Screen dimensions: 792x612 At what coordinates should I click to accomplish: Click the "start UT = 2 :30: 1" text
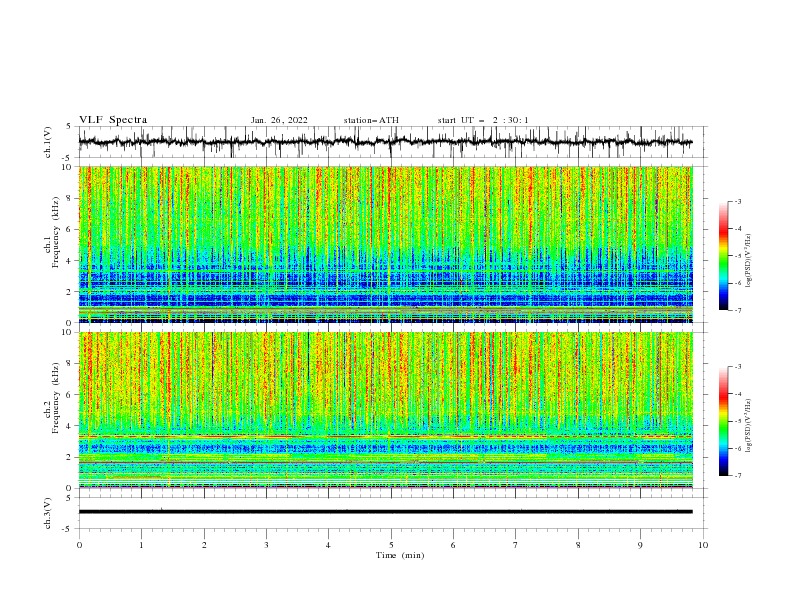click(483, 120)
